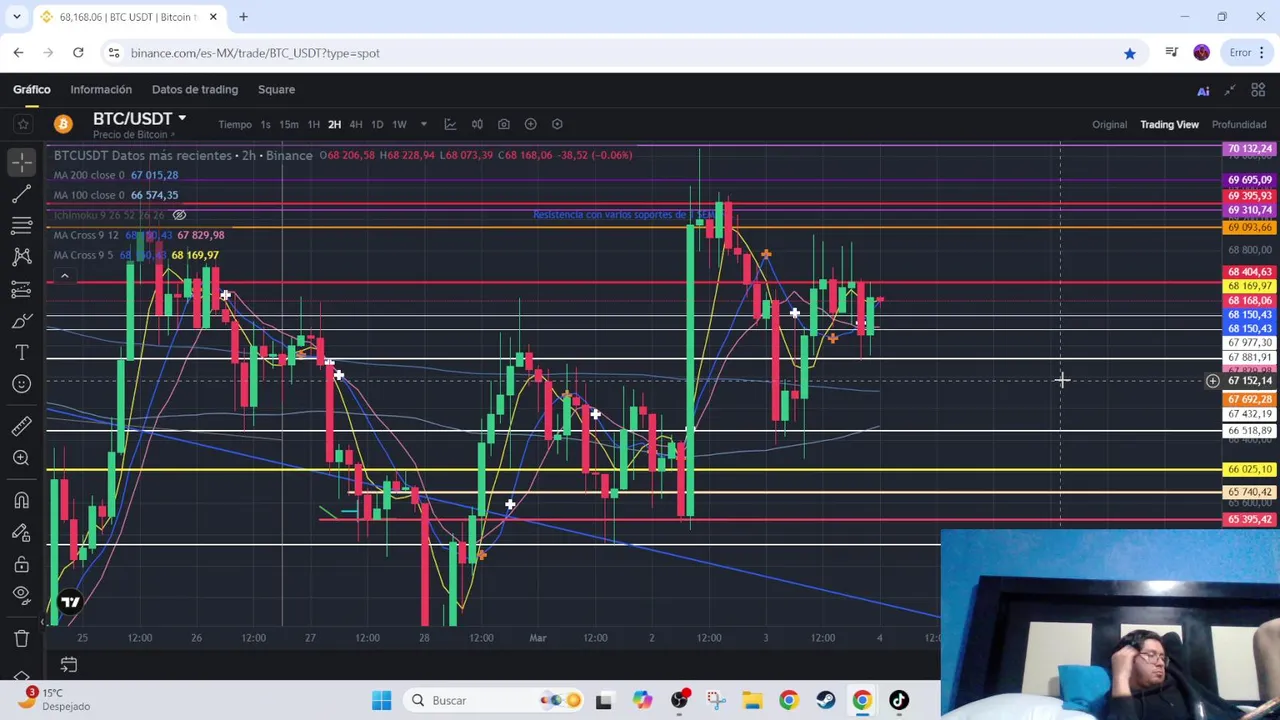Image resolution: width=1280 pixels, height=720 pixels.
Task: Open the weather widget showing 15°C
Action: (55, 699)
